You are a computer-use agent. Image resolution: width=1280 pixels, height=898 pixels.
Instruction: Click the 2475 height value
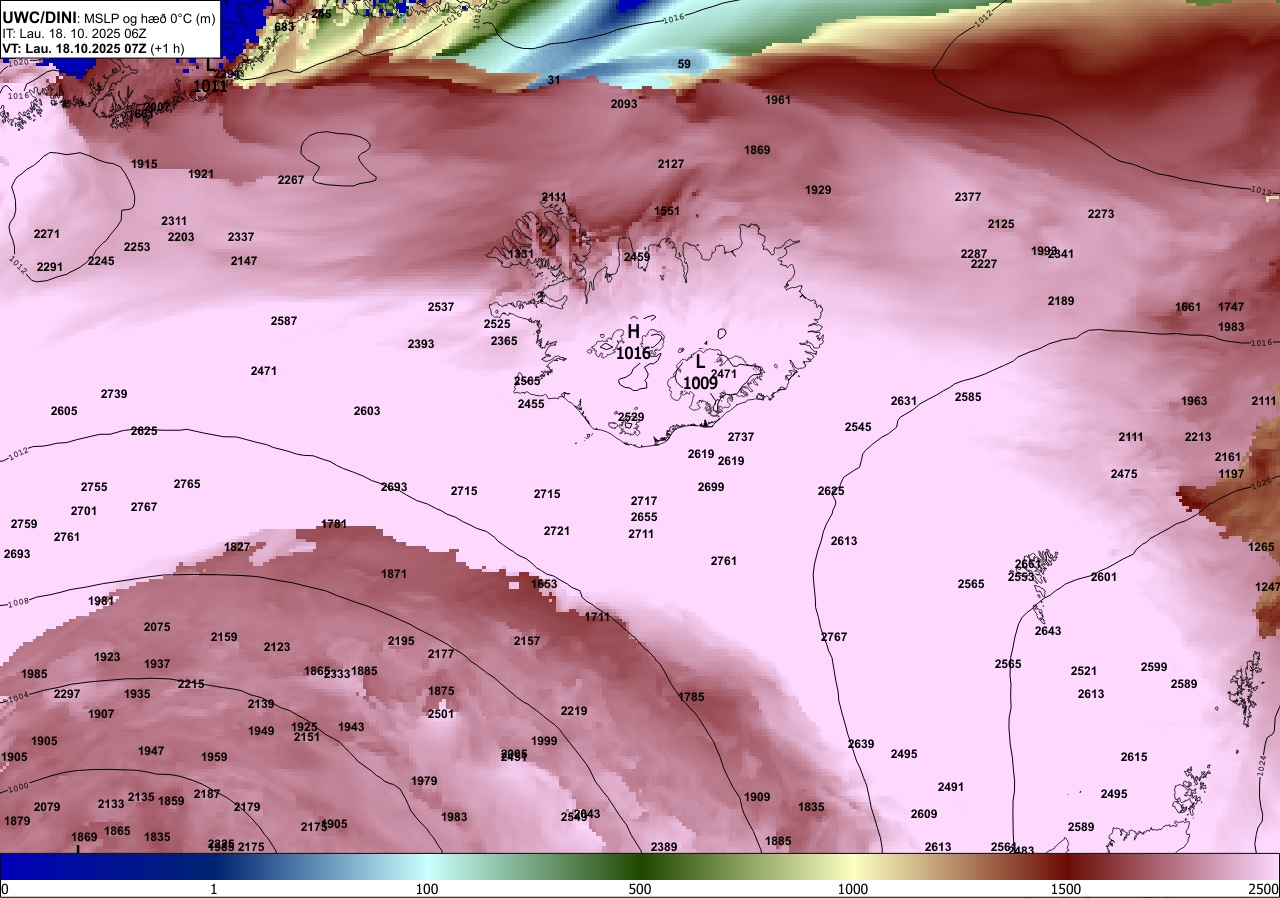[x=1124, y=474]
